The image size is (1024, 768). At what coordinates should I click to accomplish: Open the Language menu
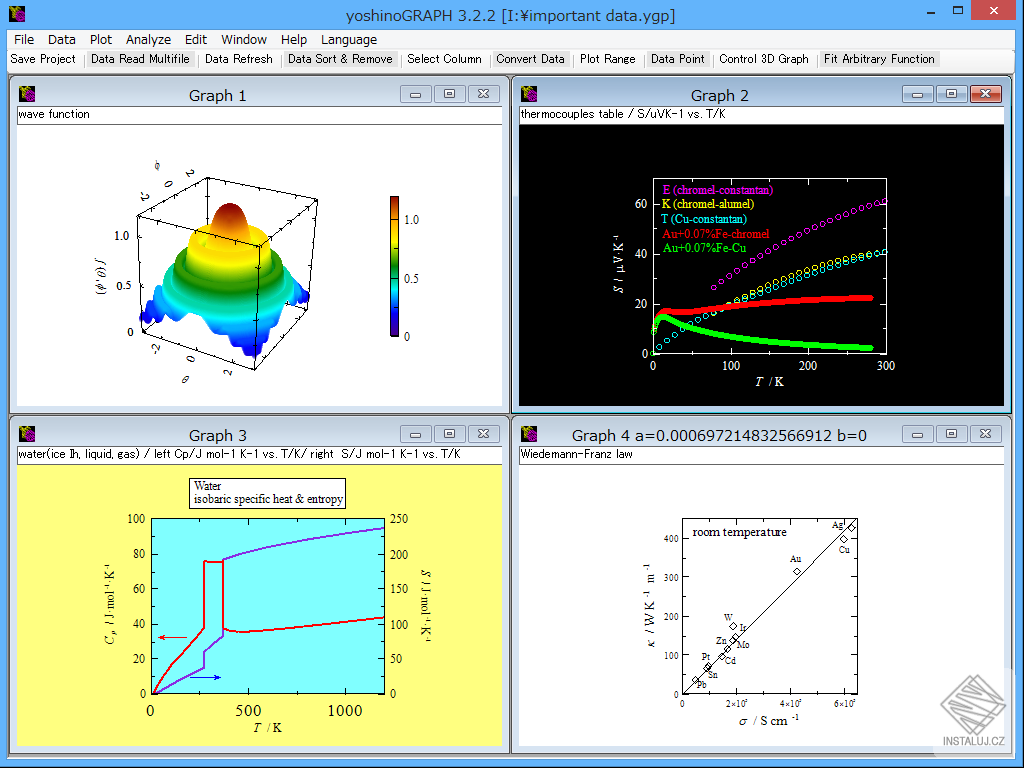(x=349, y=39)
